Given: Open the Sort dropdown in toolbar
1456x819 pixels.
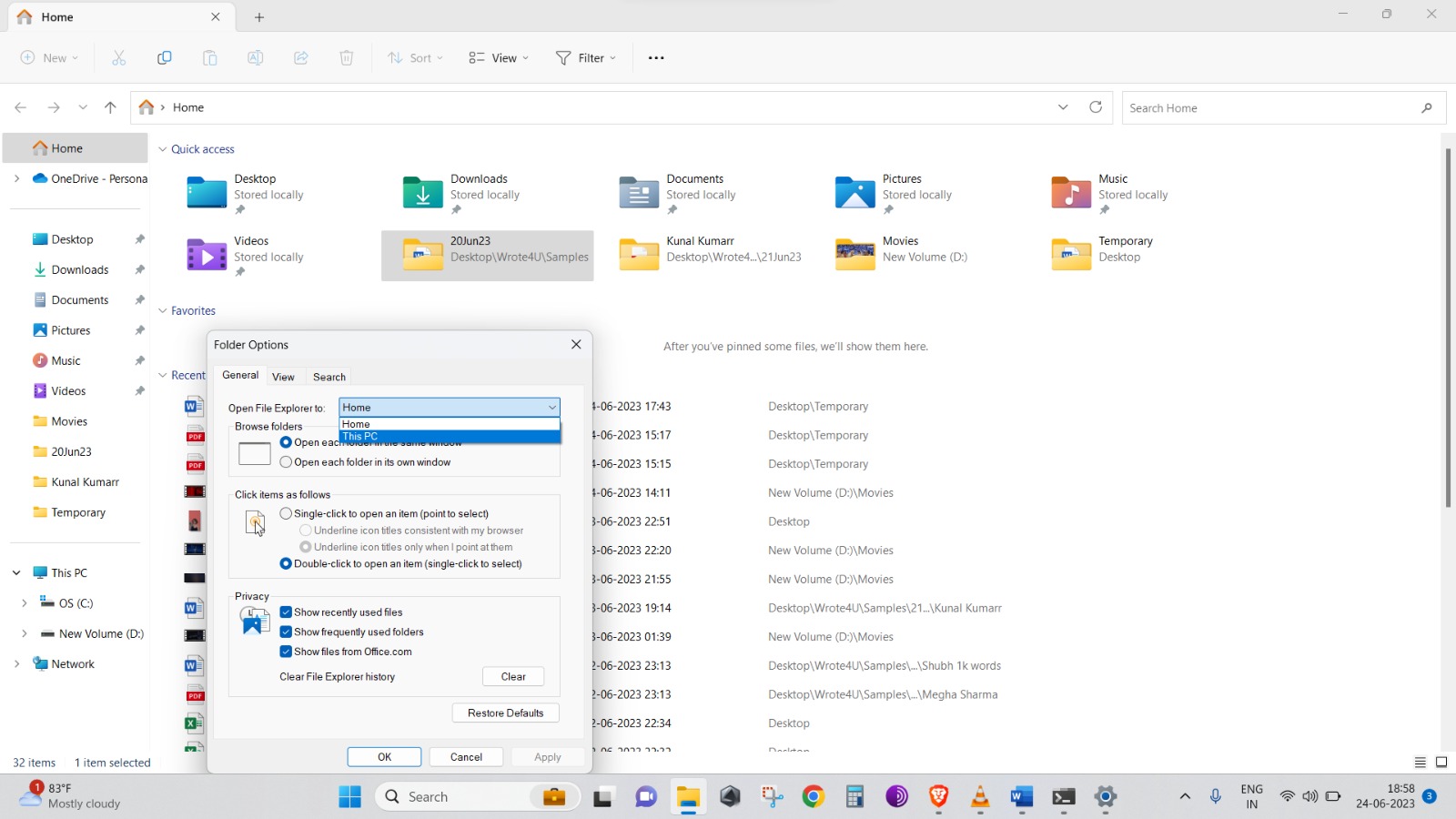Looking at the screenshot, I should pyautogui.click(x=415, y=58).
